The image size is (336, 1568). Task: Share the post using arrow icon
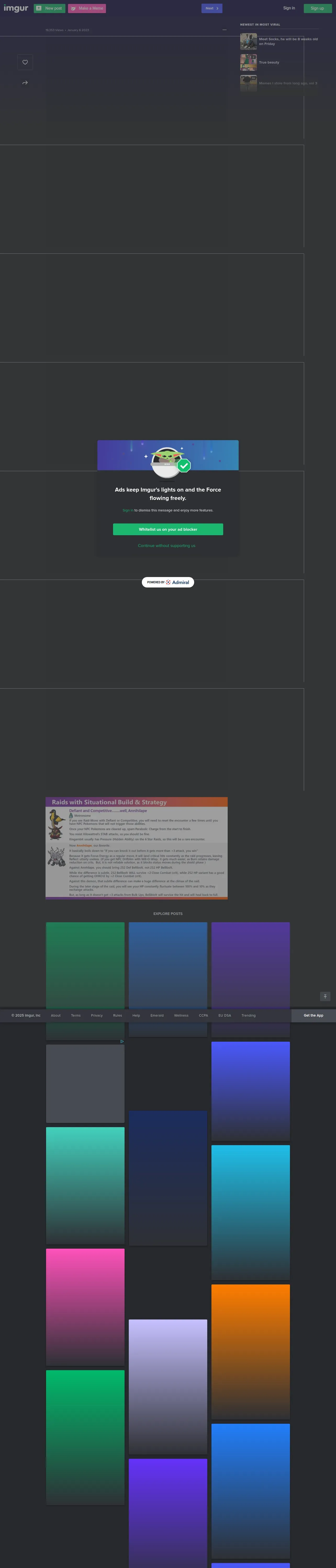coord(25,83)
